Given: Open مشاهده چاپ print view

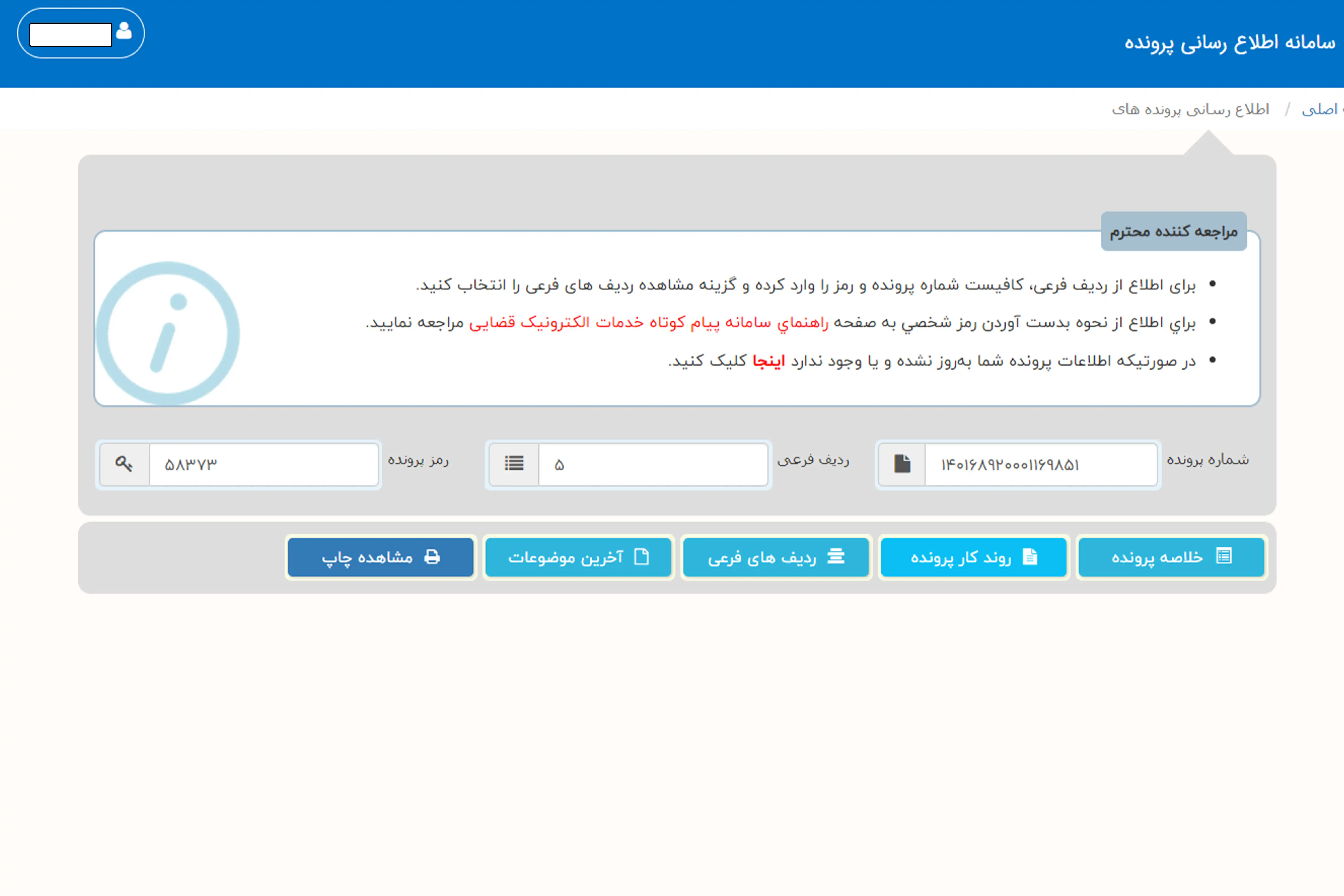Looking at the screenshot, I should pos(381,557).
